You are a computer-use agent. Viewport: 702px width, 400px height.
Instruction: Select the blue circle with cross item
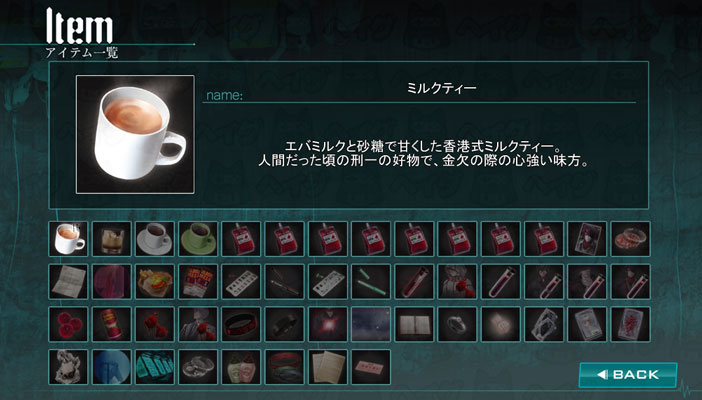111,367
